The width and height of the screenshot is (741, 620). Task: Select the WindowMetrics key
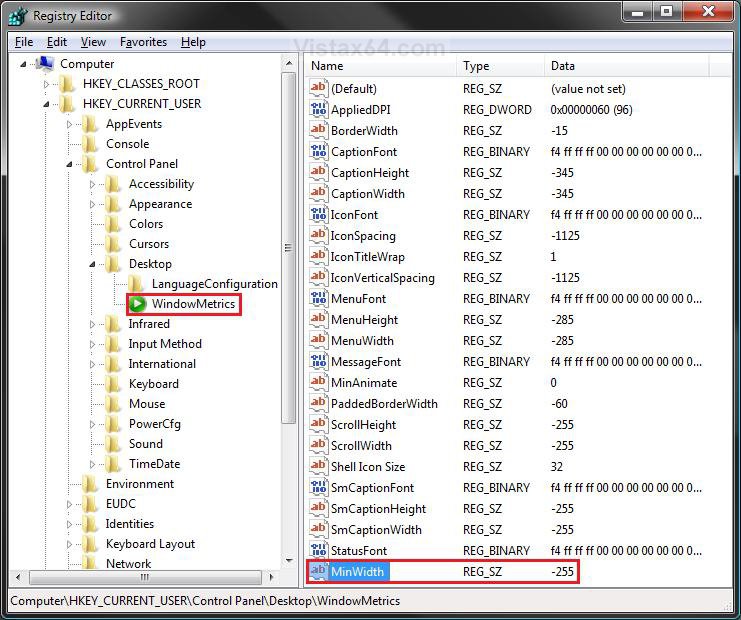193,304
